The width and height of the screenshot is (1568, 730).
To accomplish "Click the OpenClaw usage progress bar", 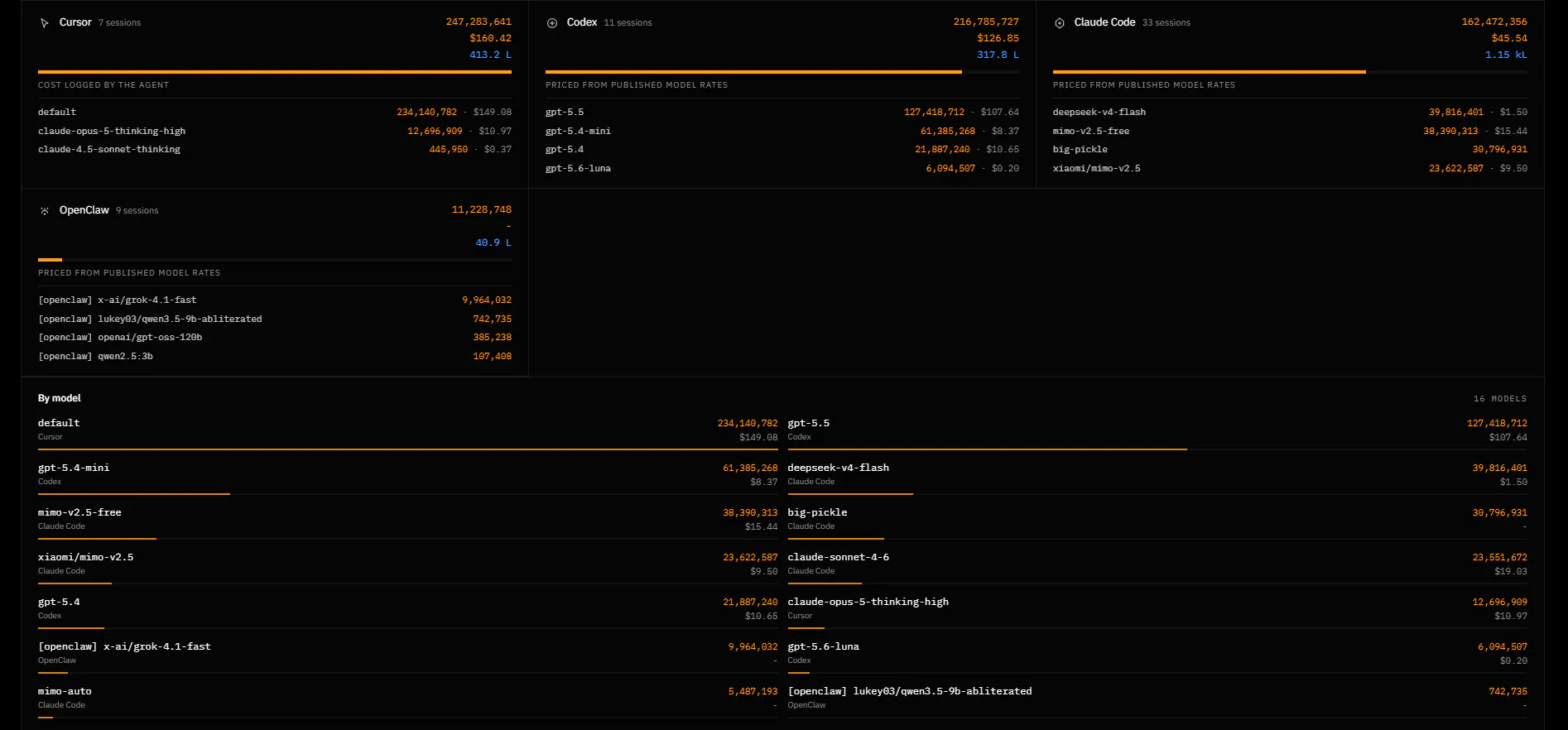I will tap(275, 260).
